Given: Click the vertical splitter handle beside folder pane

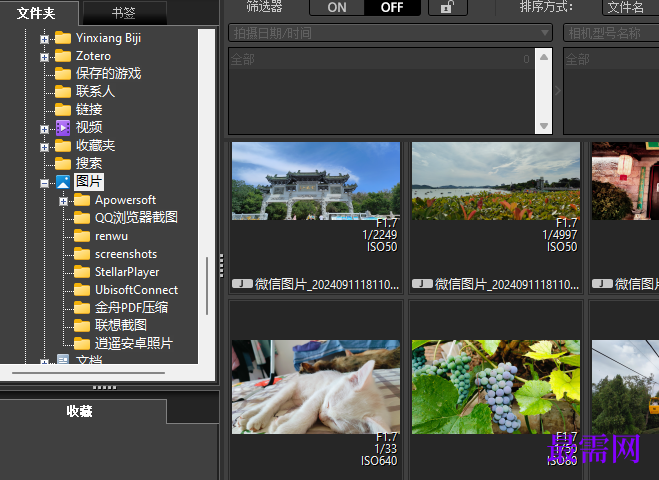Looking at the screenshot, I should [x=221, y=266].
